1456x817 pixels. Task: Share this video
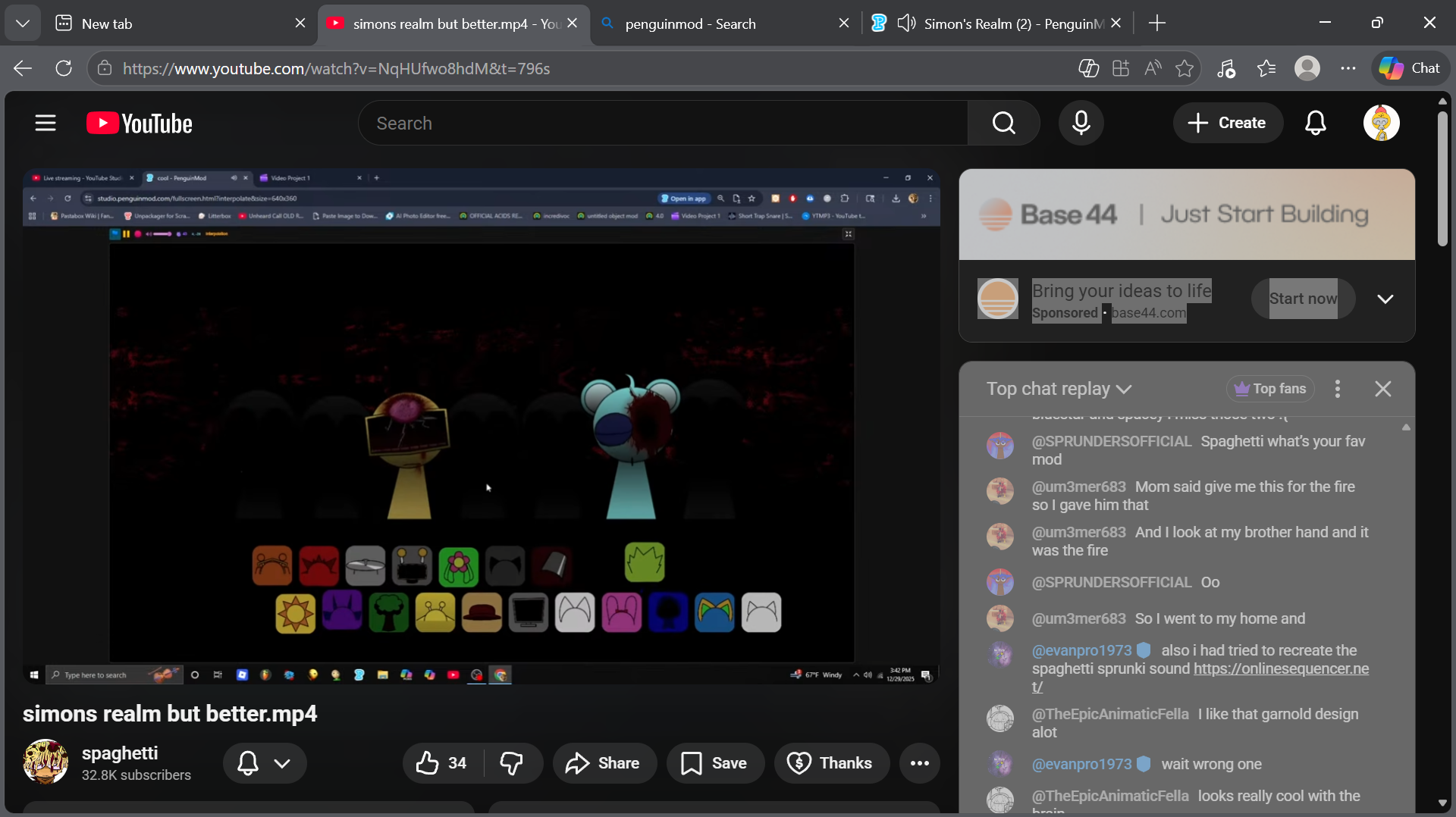point(604,763)
